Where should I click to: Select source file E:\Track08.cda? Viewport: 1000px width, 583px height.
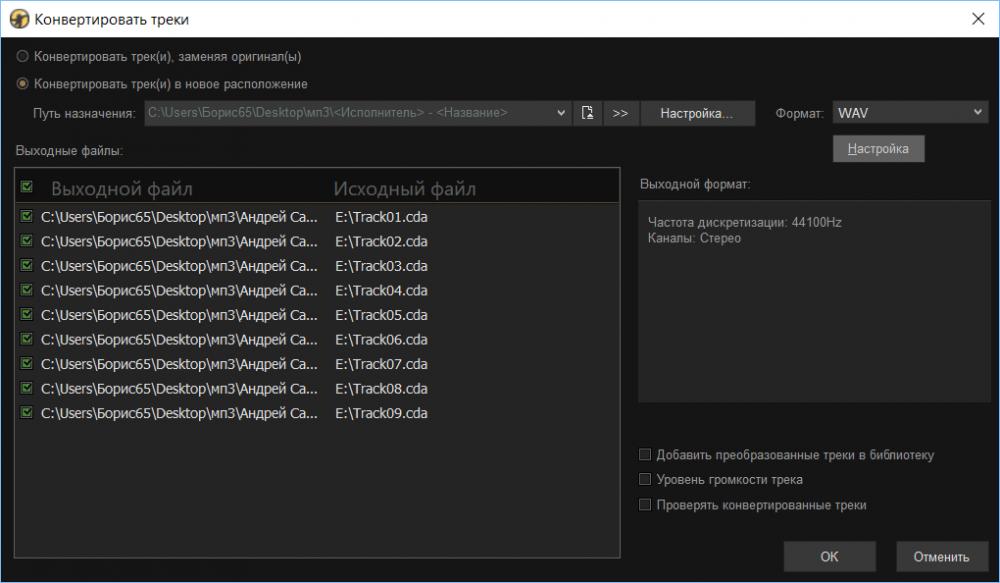tap(381, 389)
